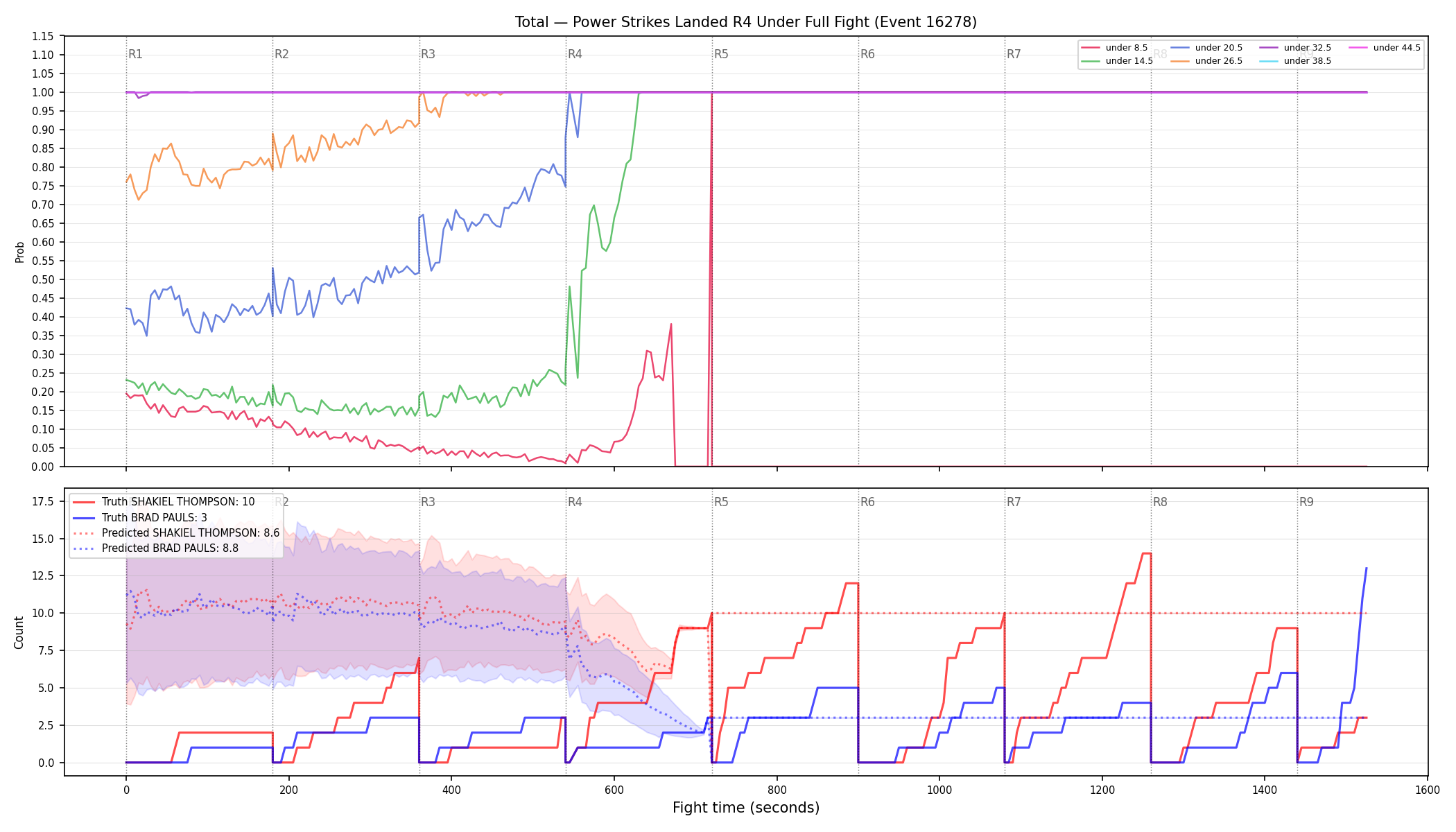Viewport: 1456px width, 832px height.
Task: Click the orange line sample beside 'under 26.5'
Action: 1180,61
